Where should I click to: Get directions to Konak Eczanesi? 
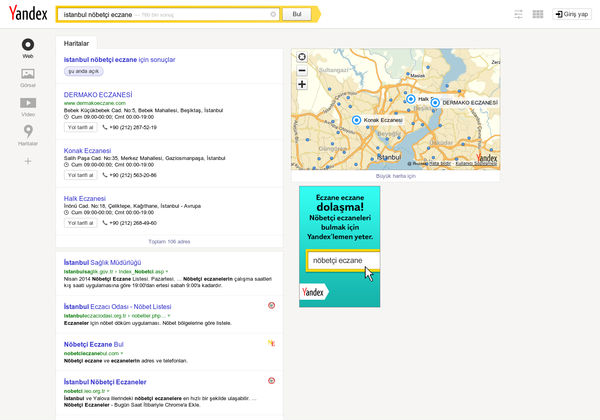tap(80, 175)
